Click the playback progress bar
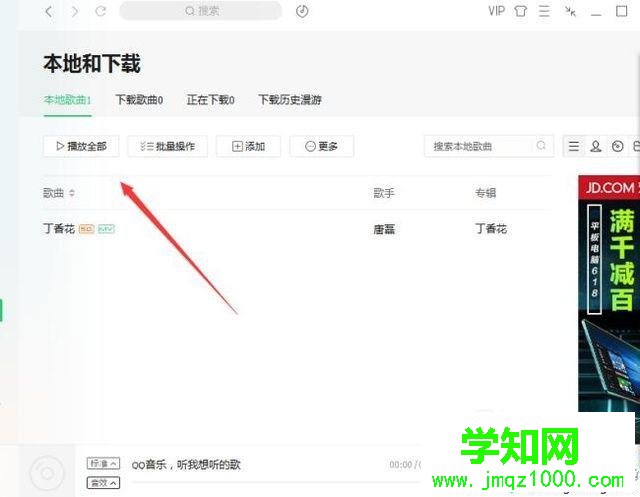Screen dimensions: 640x497 (276, 482)
